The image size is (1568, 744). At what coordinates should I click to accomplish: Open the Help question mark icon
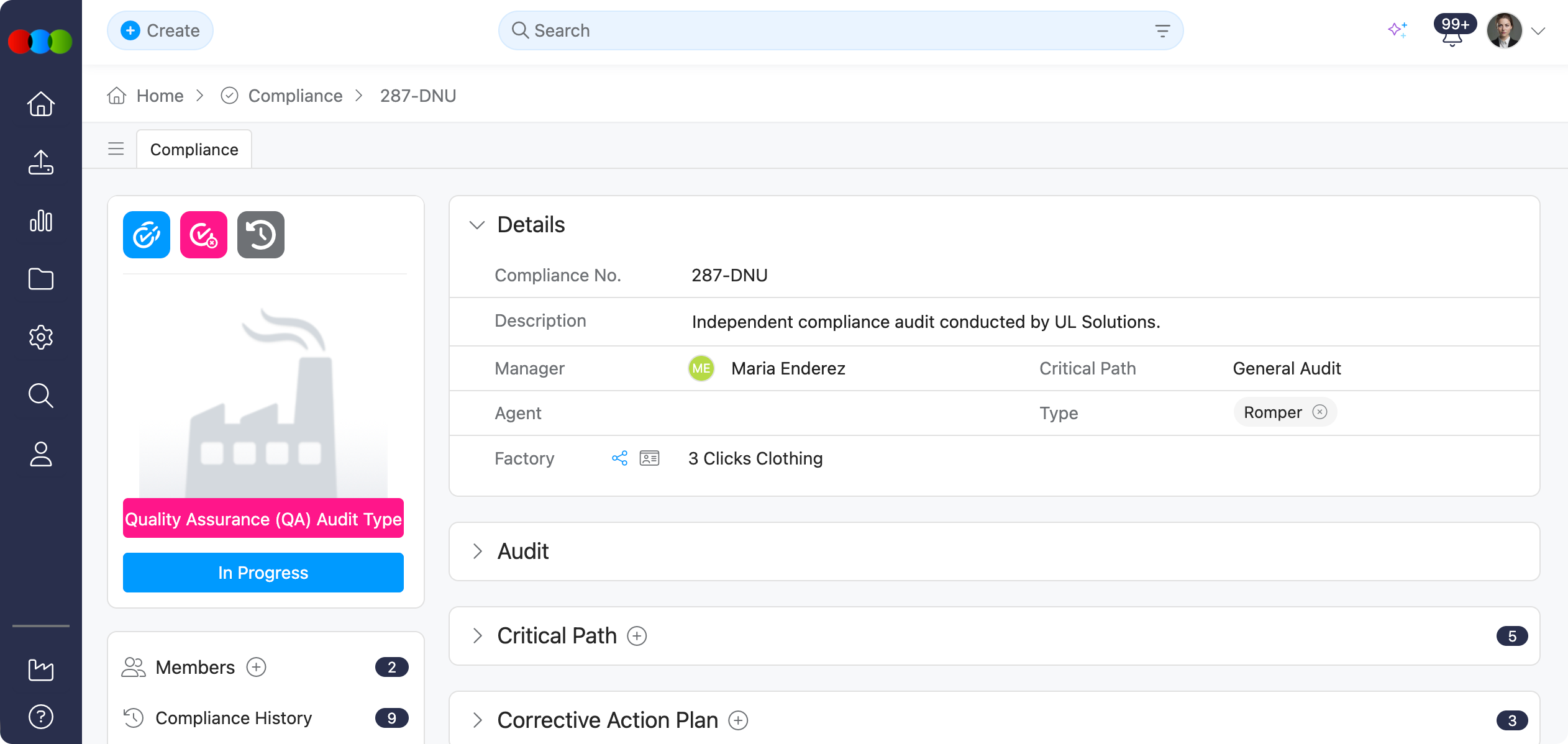pyautogui.click(x=40, y=716)
